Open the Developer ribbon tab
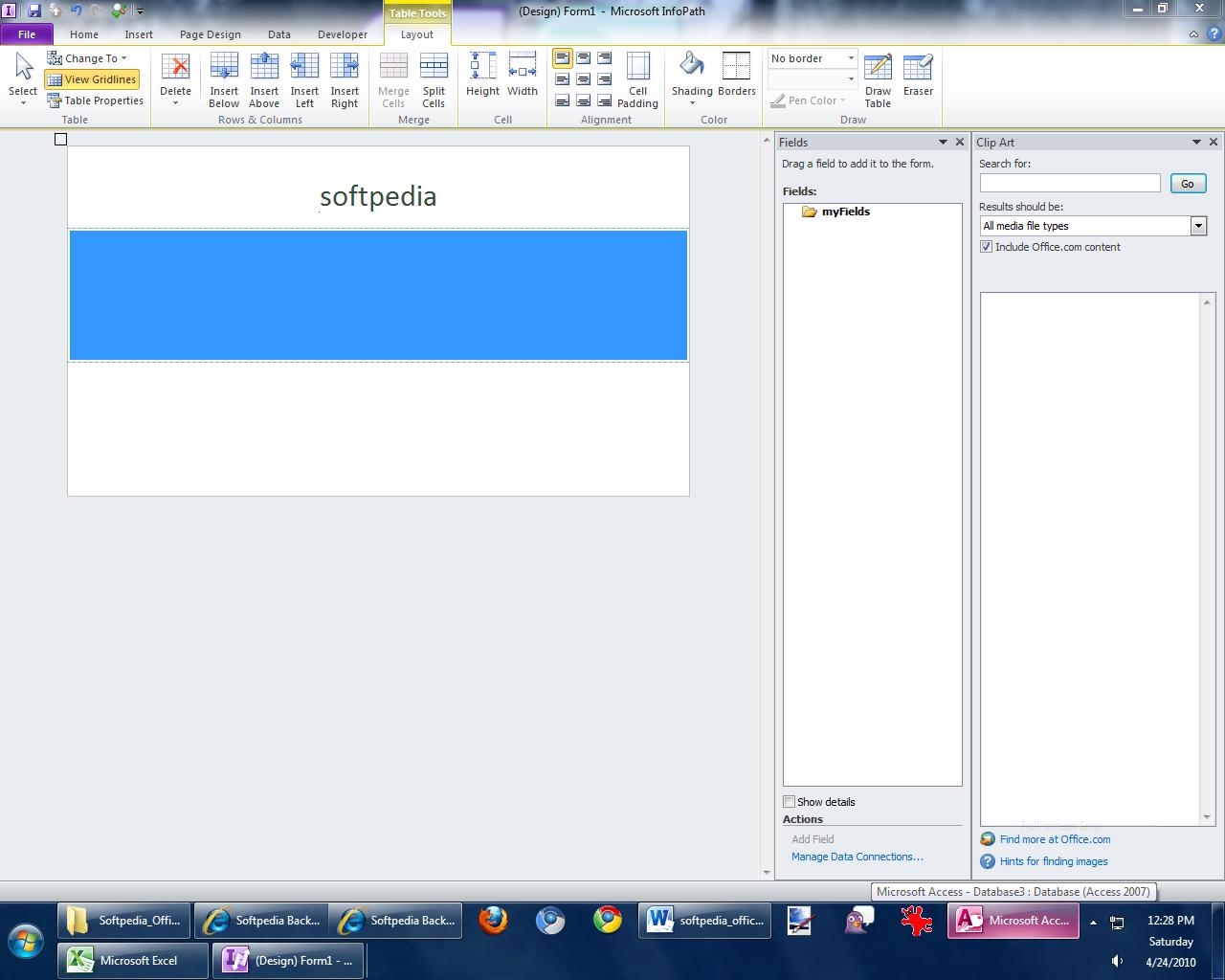Viewport: 1225px width, 980px height. pyautogui.click(x=342, y=34)
